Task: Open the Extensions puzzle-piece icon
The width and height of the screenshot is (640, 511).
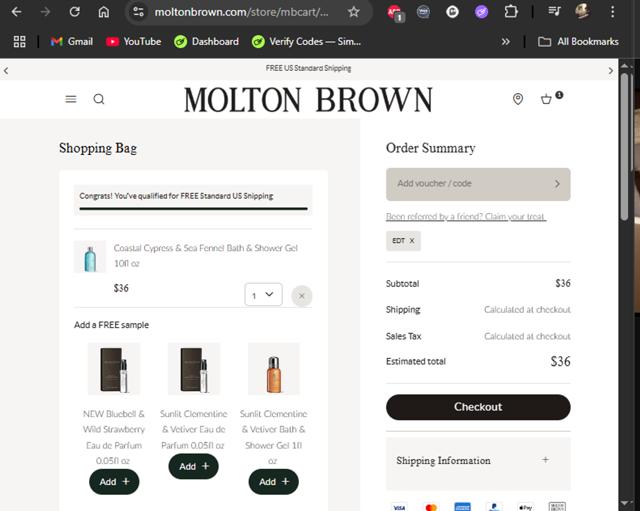Action: [511, 12]
